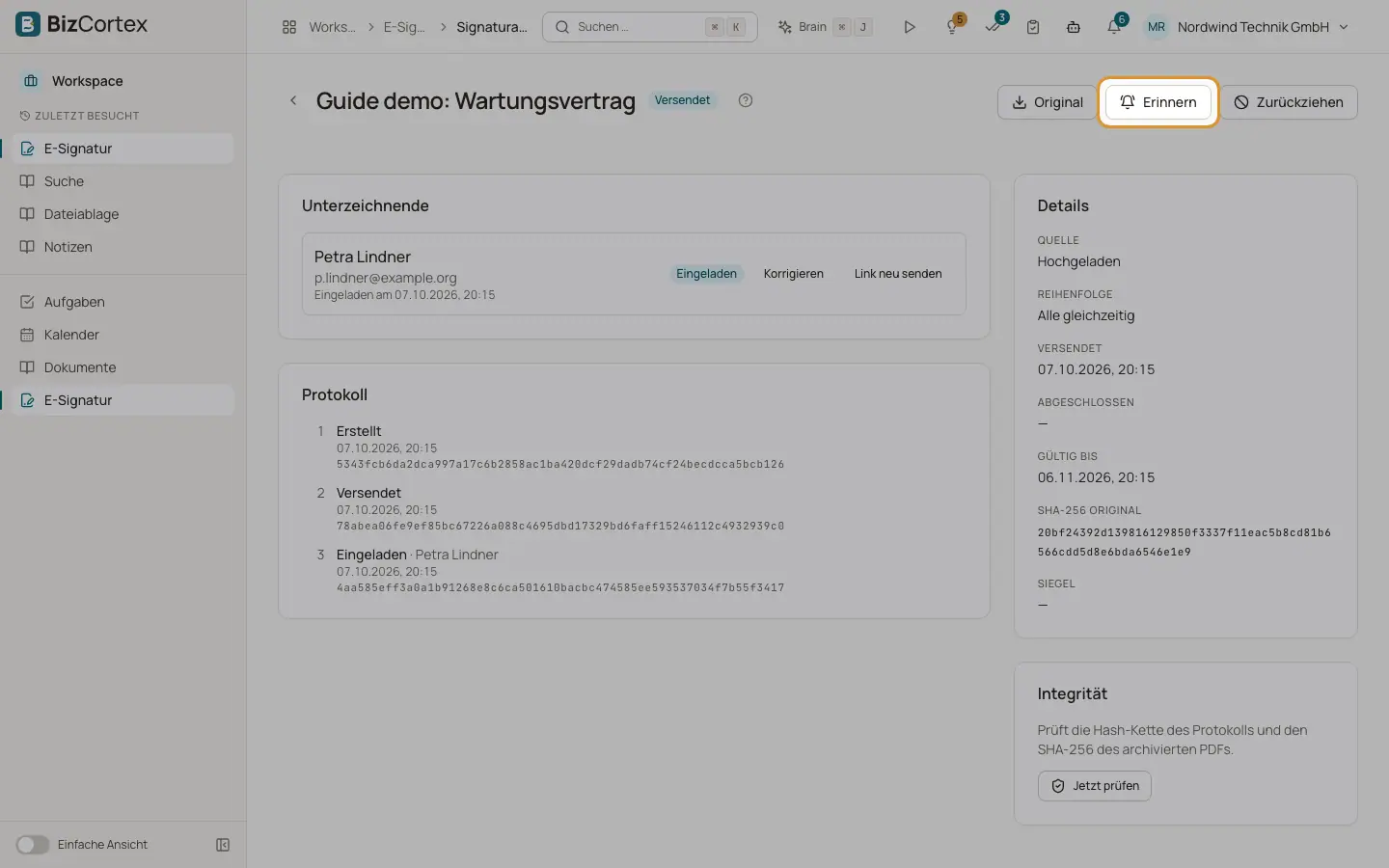This screenshot has width=1389, height=868.
Task: Open the apps grid icon in breadcrumb
Action: click(x=288, y=27)
